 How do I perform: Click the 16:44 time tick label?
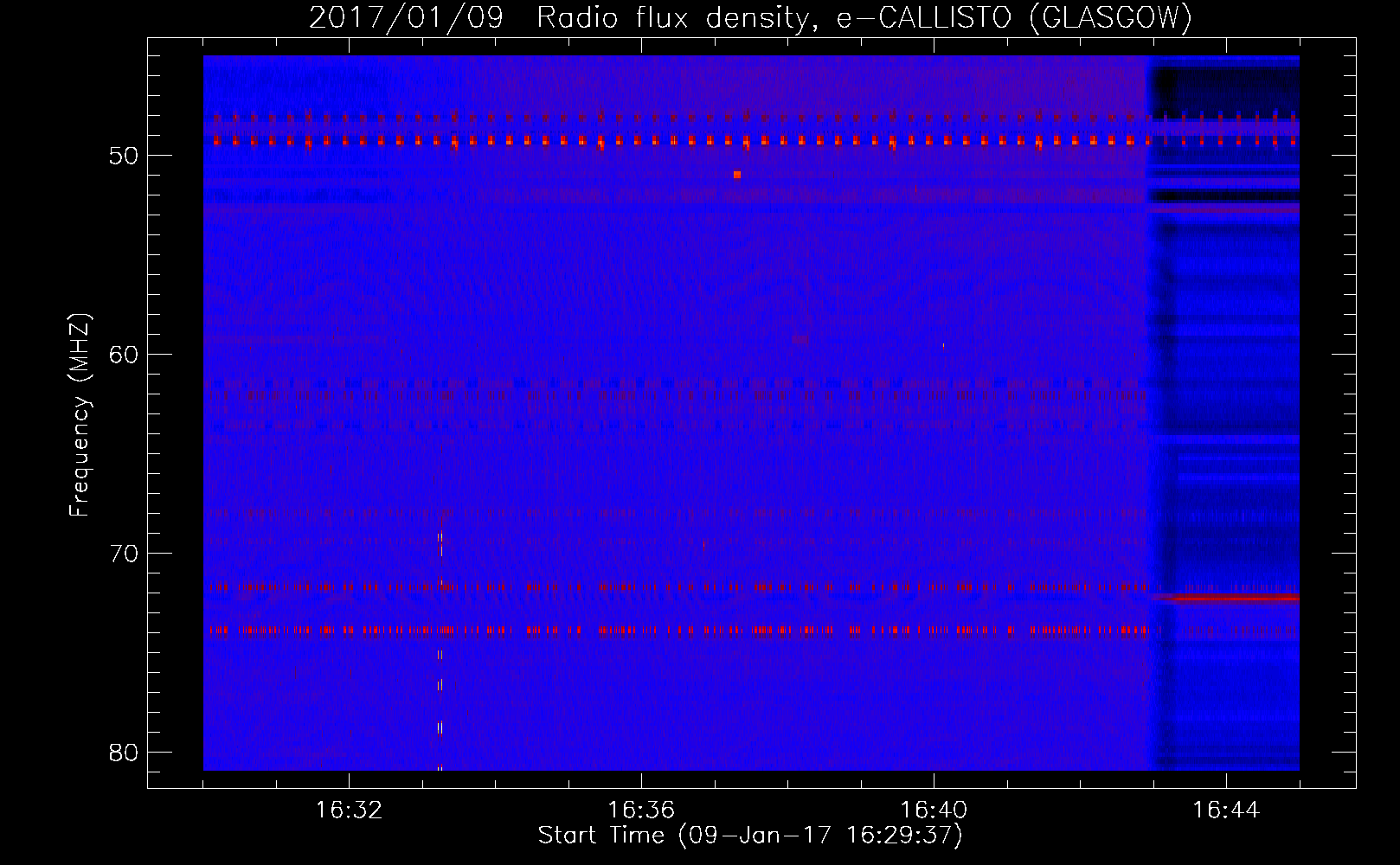(1226, 811)
